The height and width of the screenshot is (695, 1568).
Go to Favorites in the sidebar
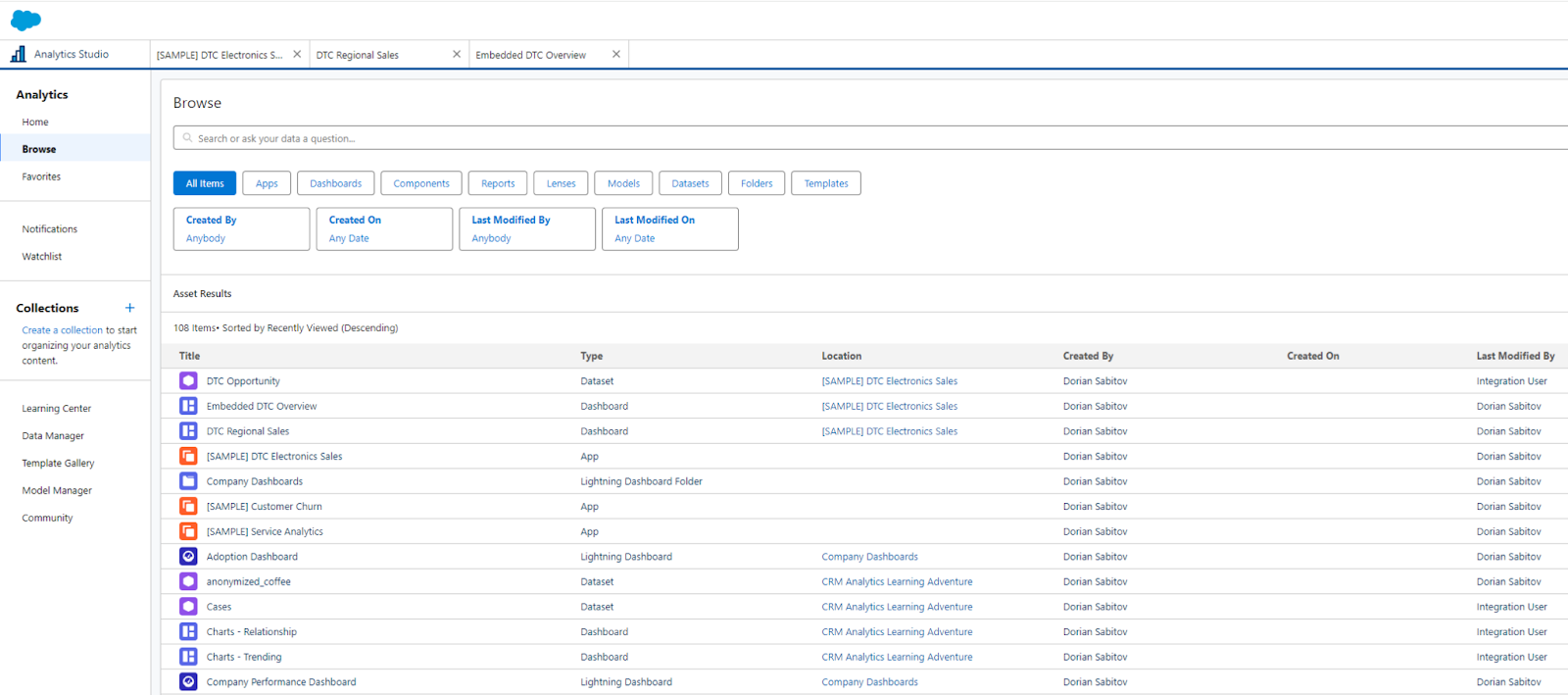click(x=41, y=176)
